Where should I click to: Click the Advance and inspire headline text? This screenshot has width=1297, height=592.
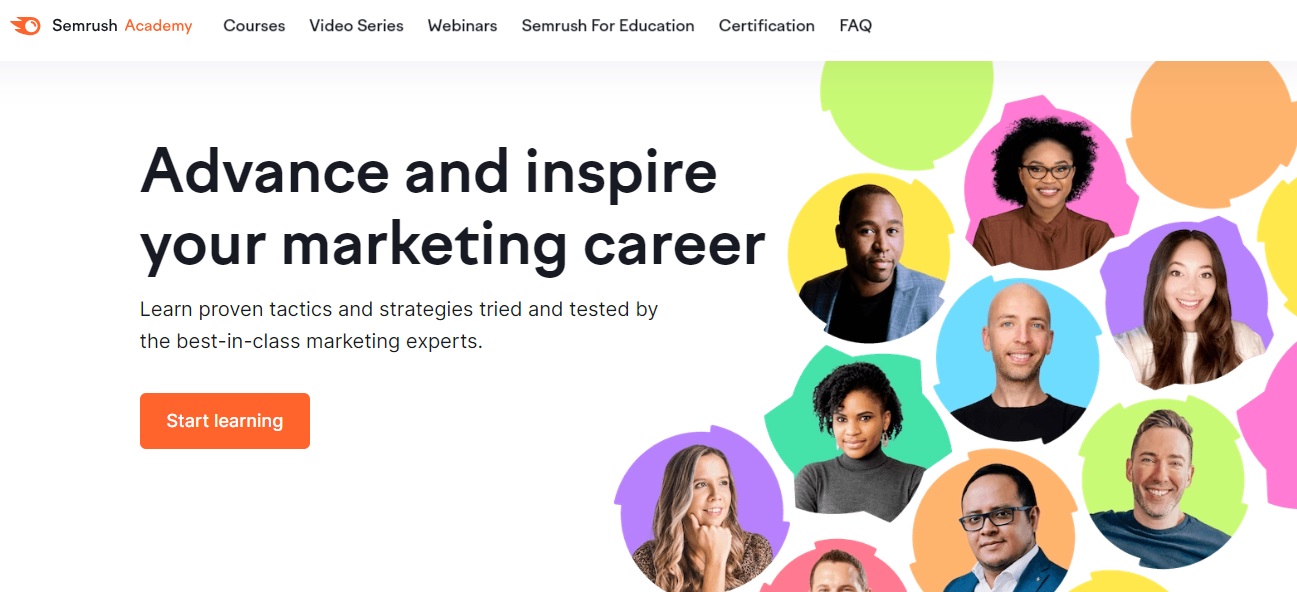coord(428,172)
